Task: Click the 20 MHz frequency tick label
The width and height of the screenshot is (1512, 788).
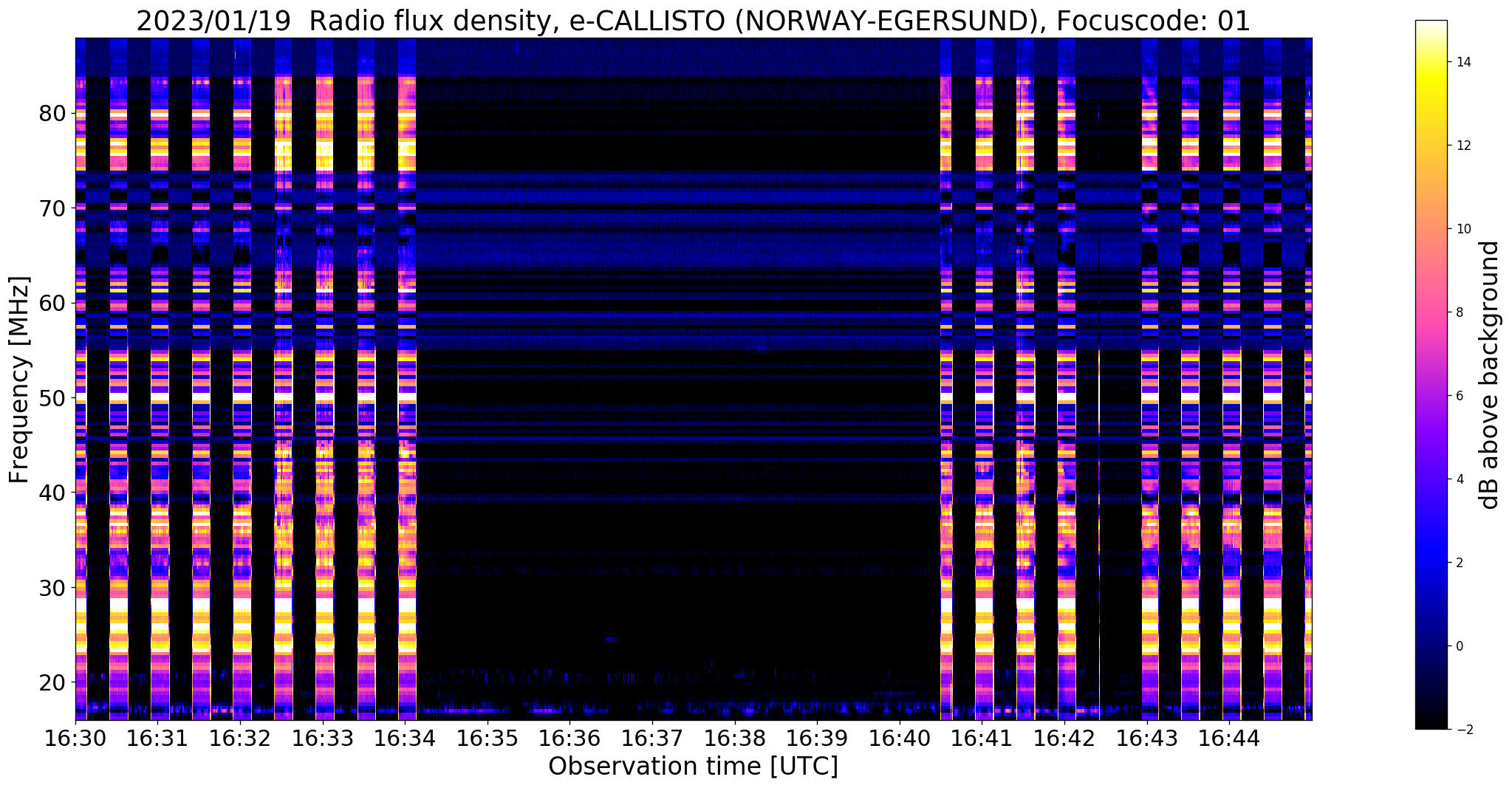Action: (x=52, y=682)
